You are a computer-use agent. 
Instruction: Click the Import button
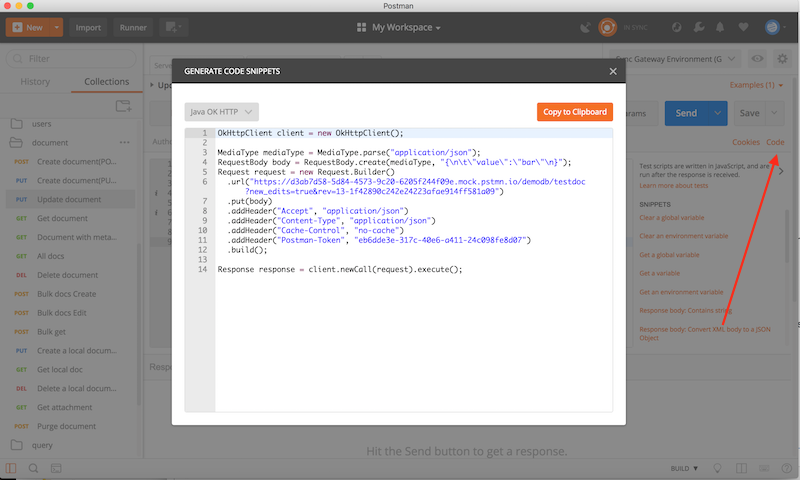pos(88,28)
